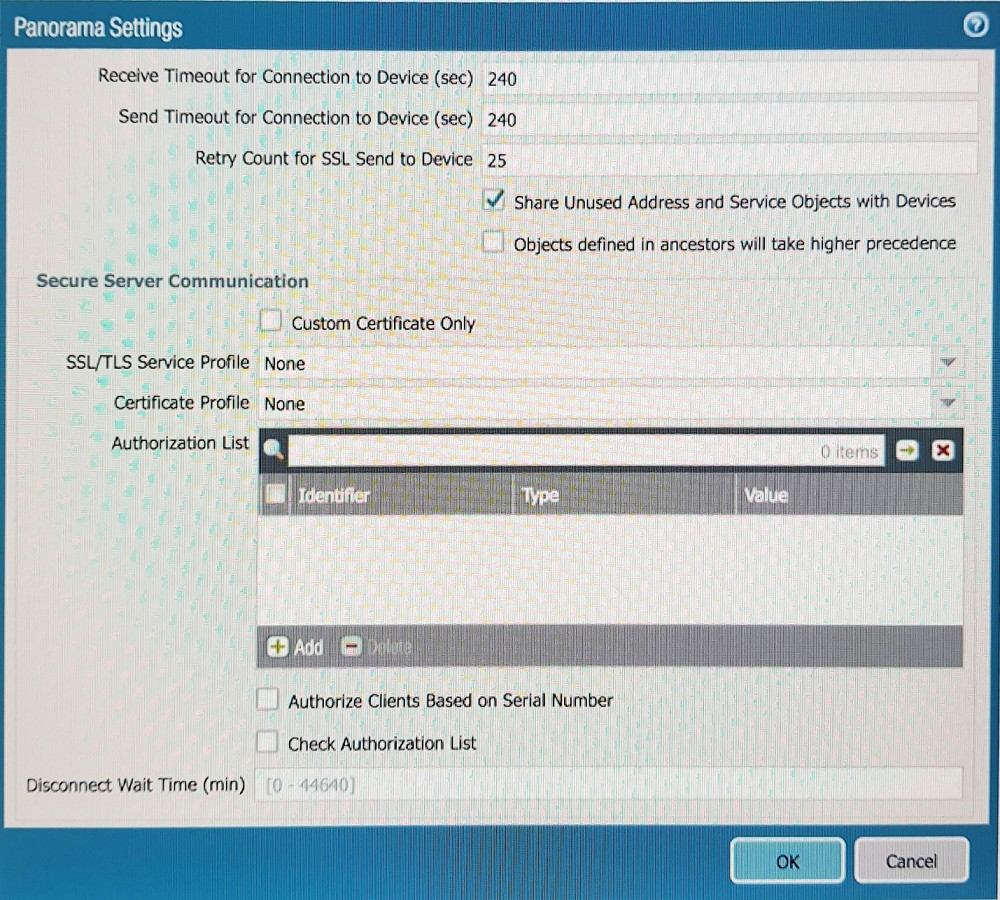Cancel the Panorama Settings dialog
This screenshot has height=900, width=1000.
click(911, 861)
